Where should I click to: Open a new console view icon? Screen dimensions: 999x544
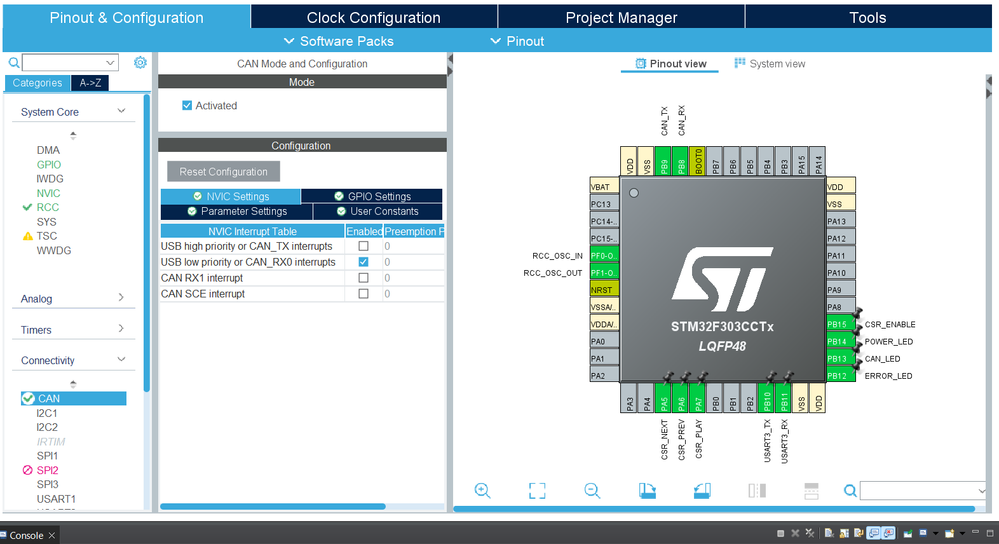tap(950, 533)
